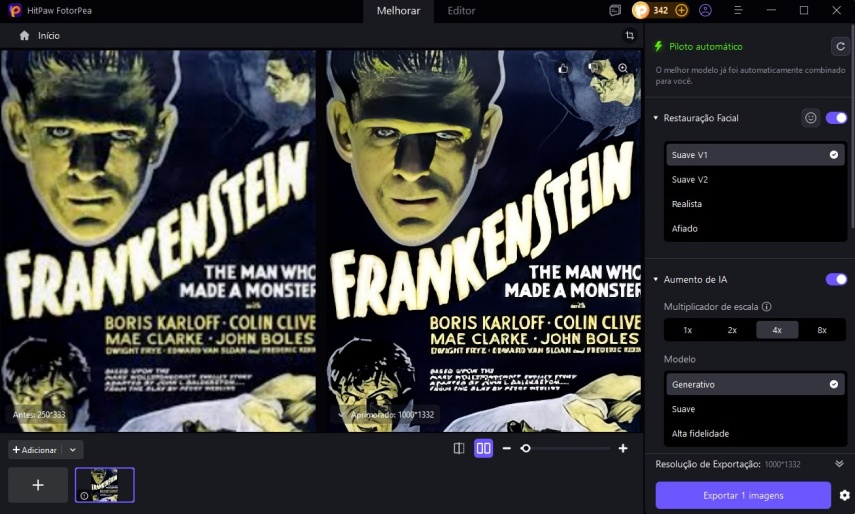Click the Início home icon
855x514 pixels.
pos(24,35)
